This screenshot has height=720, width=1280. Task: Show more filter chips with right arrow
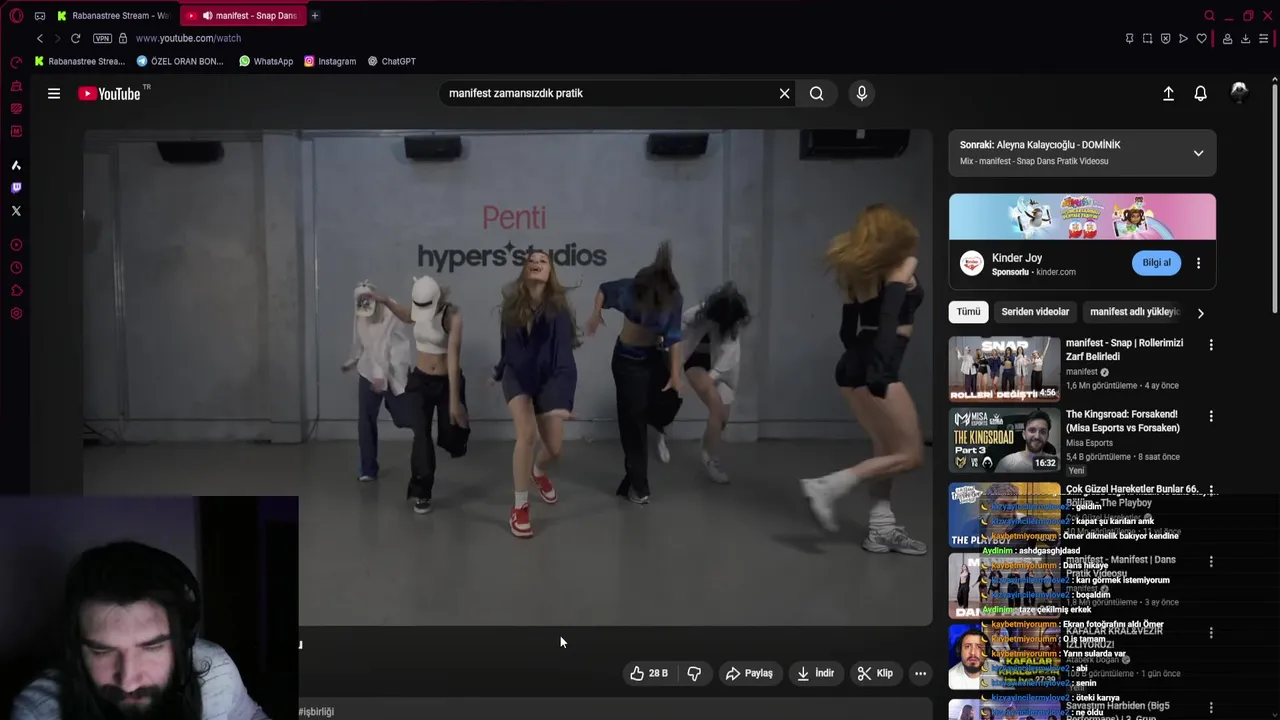click(x=1200, y=313)
